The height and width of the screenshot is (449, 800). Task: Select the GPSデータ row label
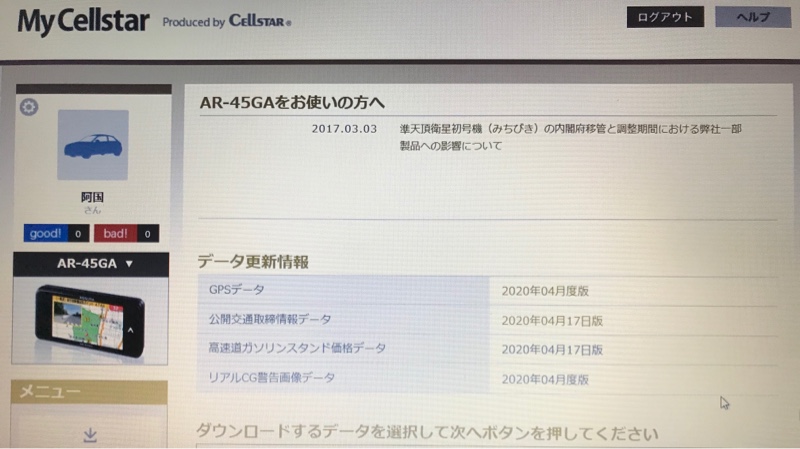[237, 290]
